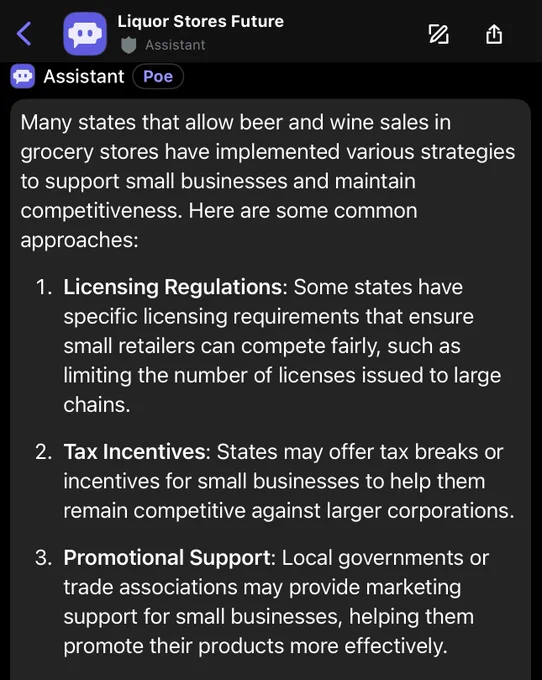
Task: Click the Tax Incentives bold heading
Action: 134,452
